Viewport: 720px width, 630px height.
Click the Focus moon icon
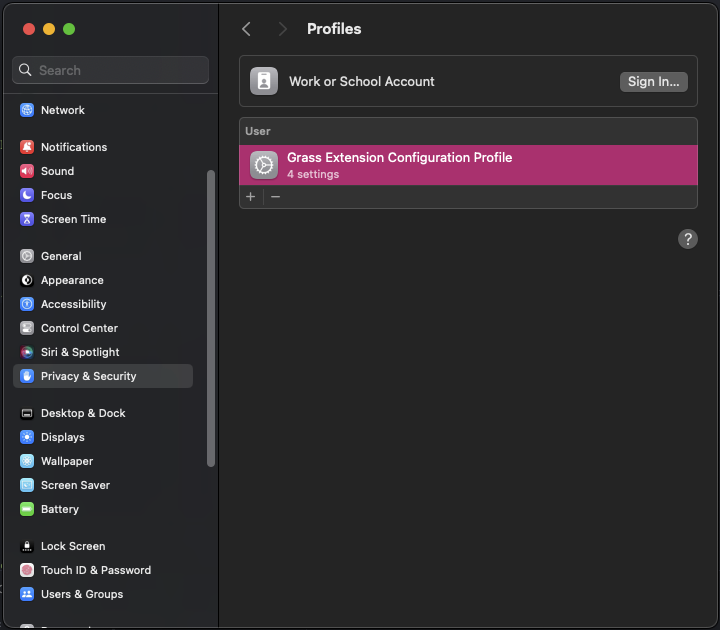point(27,195)
